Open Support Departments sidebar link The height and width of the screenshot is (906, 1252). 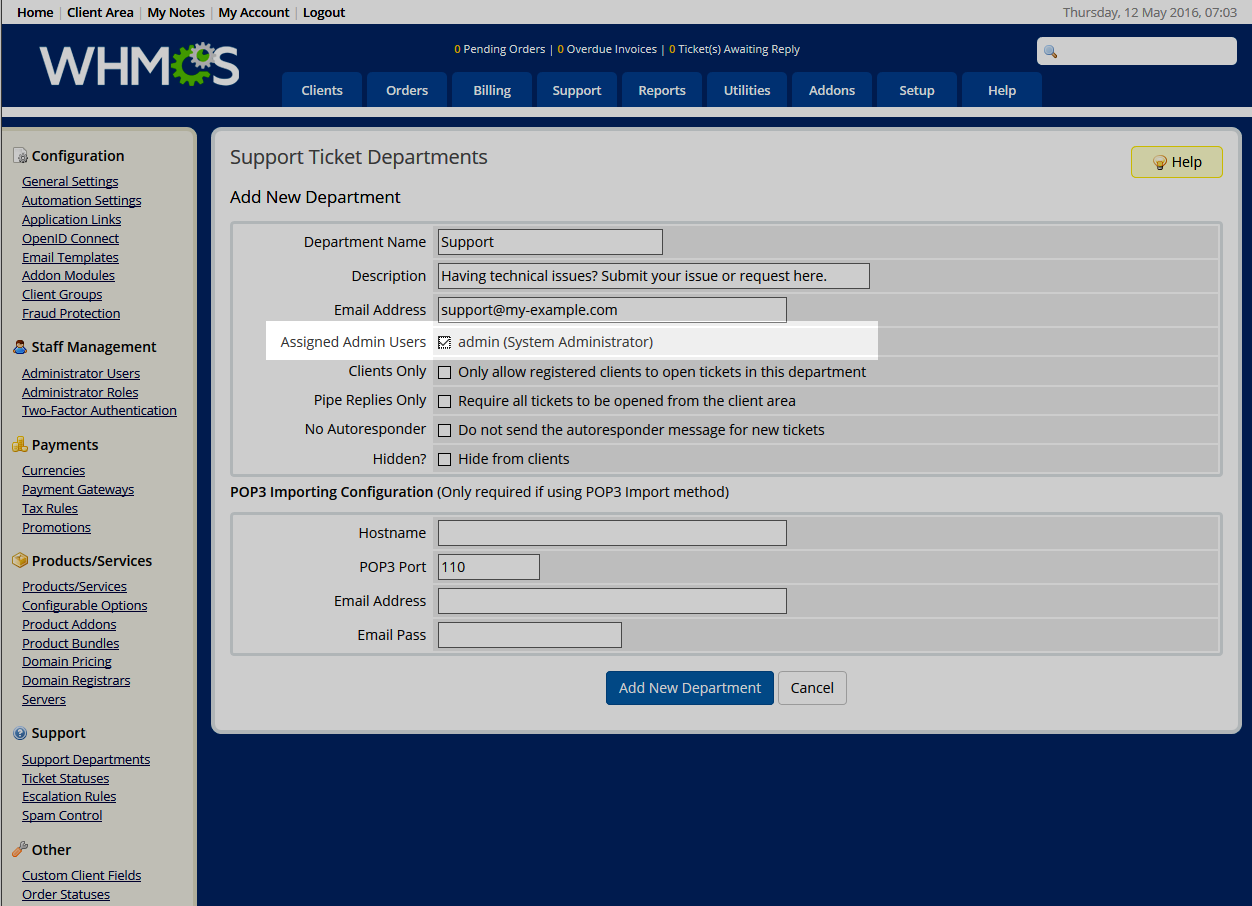click(86, 760)
